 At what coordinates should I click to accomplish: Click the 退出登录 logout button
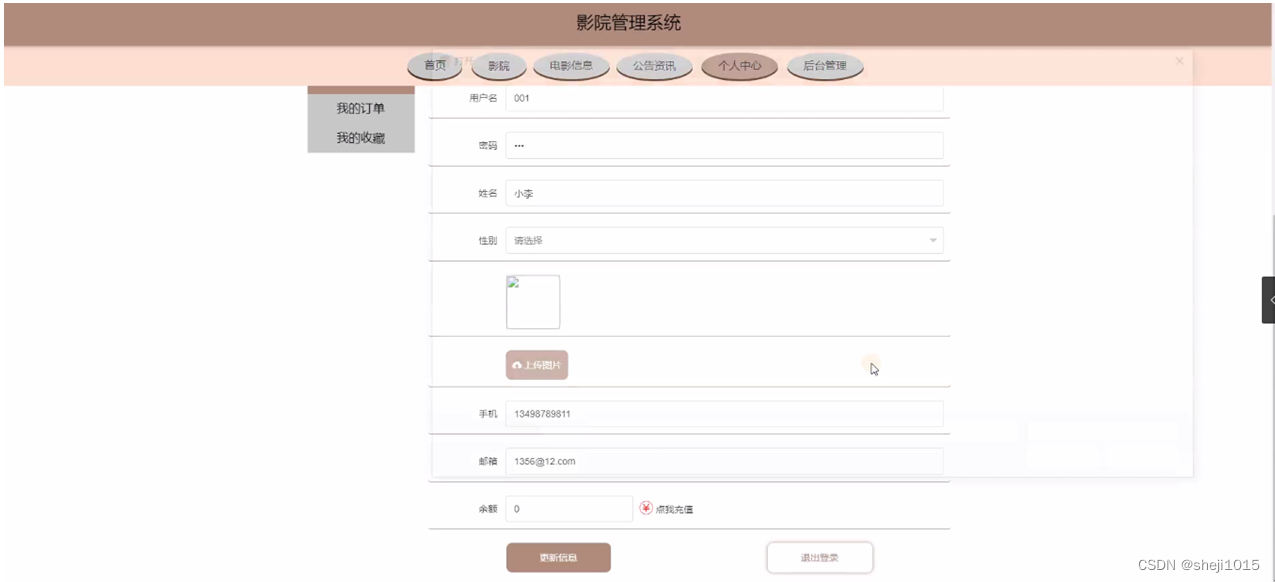(x=820, y=557)
